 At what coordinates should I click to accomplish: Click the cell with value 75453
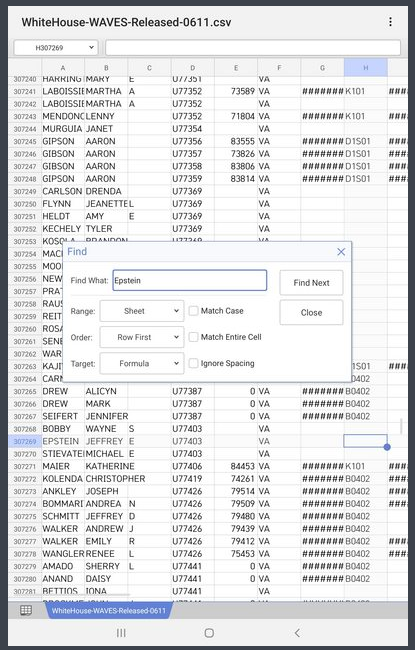(x=236, y=554)
